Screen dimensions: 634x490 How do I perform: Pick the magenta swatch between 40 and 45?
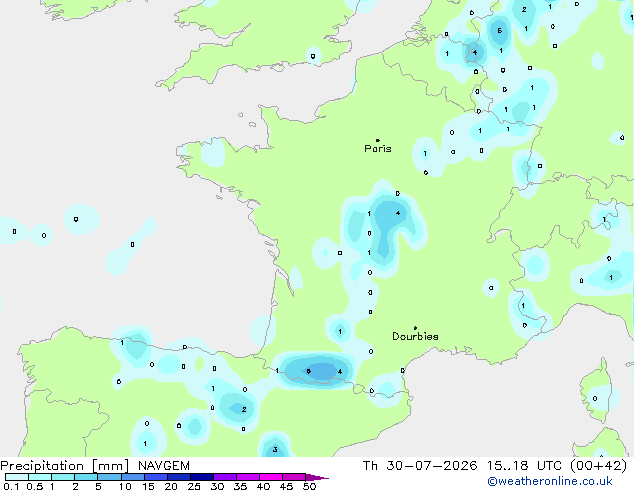tap(271, 477)
